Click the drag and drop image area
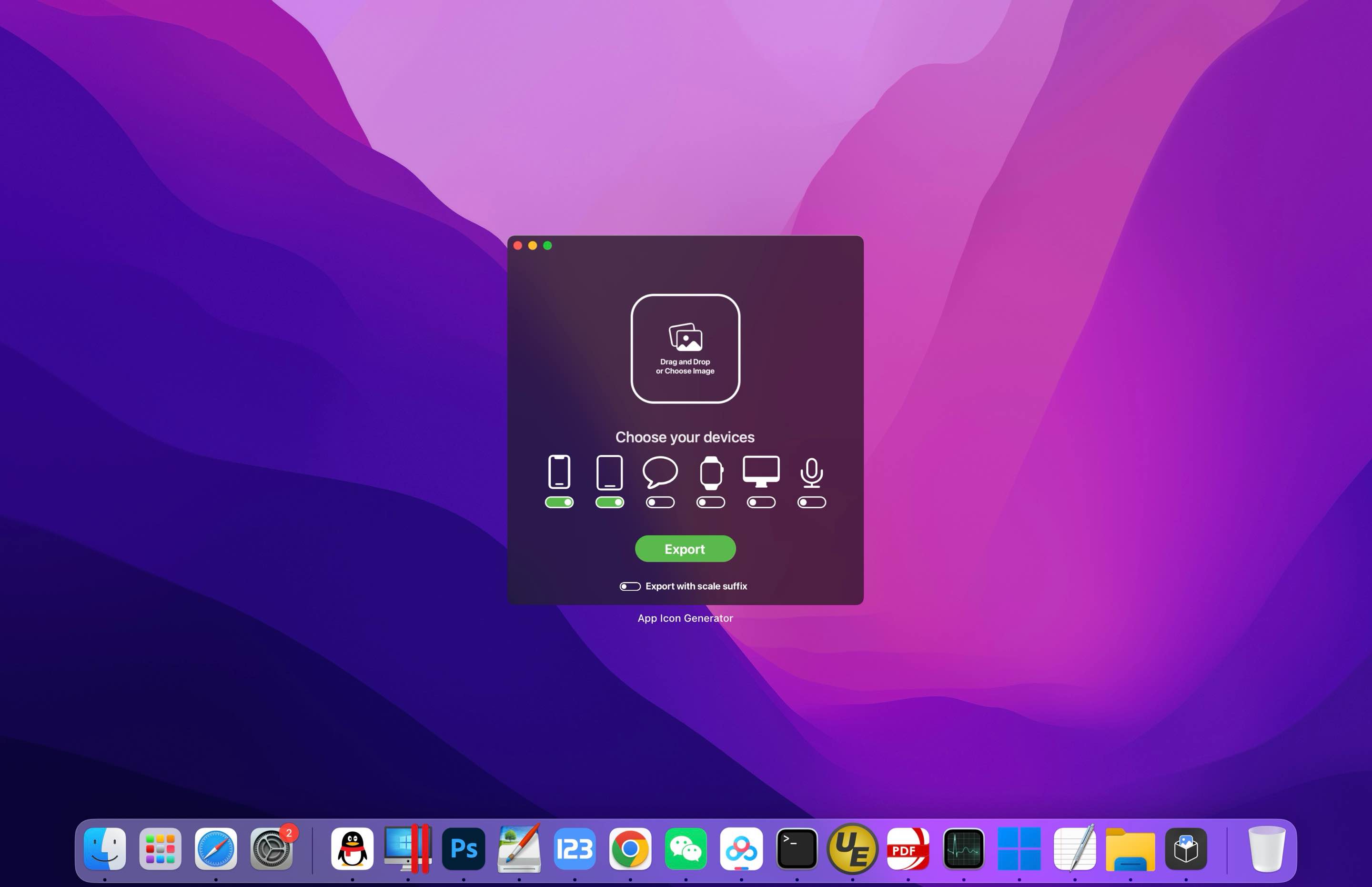 (686, 347)
